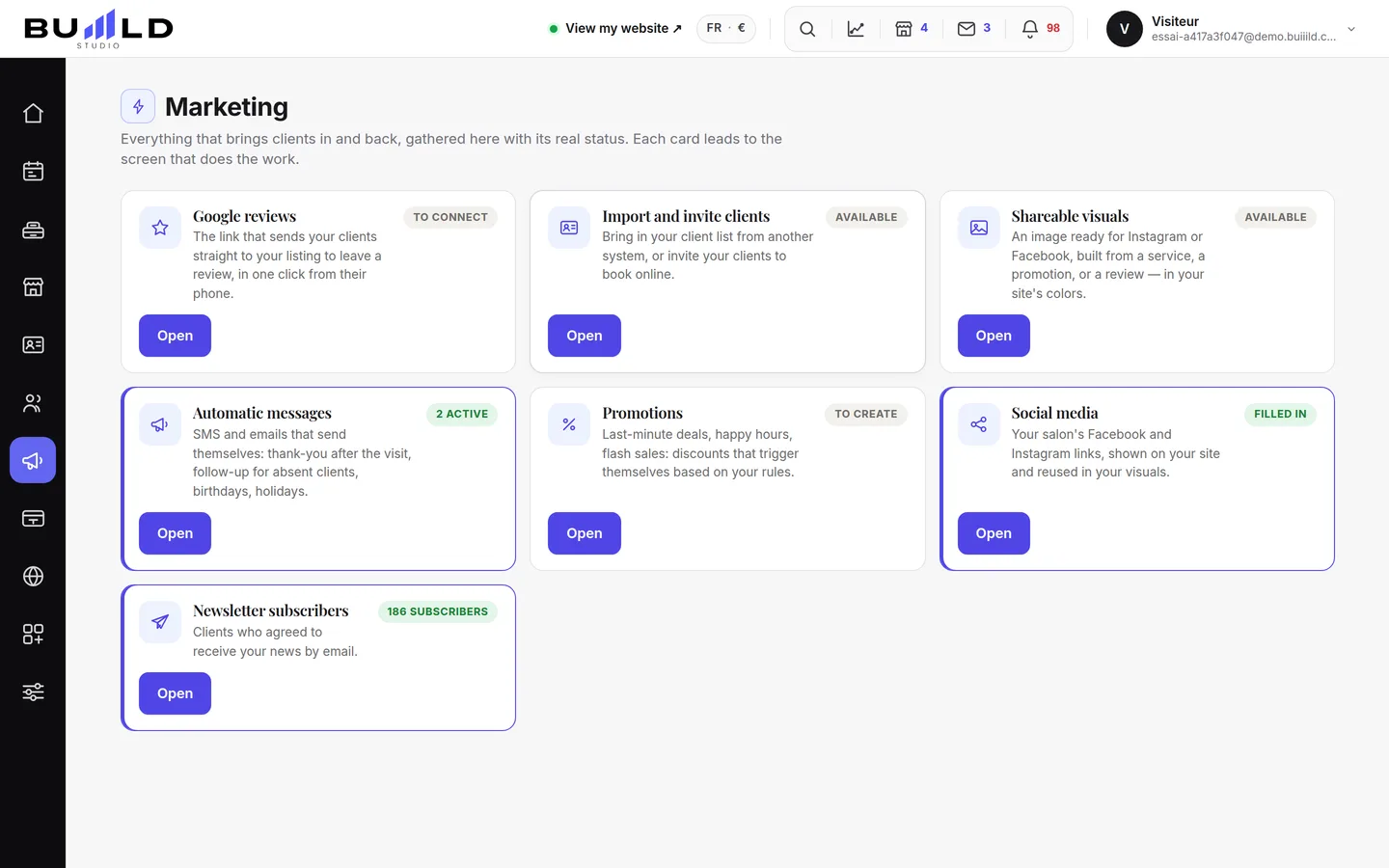Open Newsletter subscribers
This screenshot has width=1389, height=868.
pyautogui.click(x=175, y=693)
